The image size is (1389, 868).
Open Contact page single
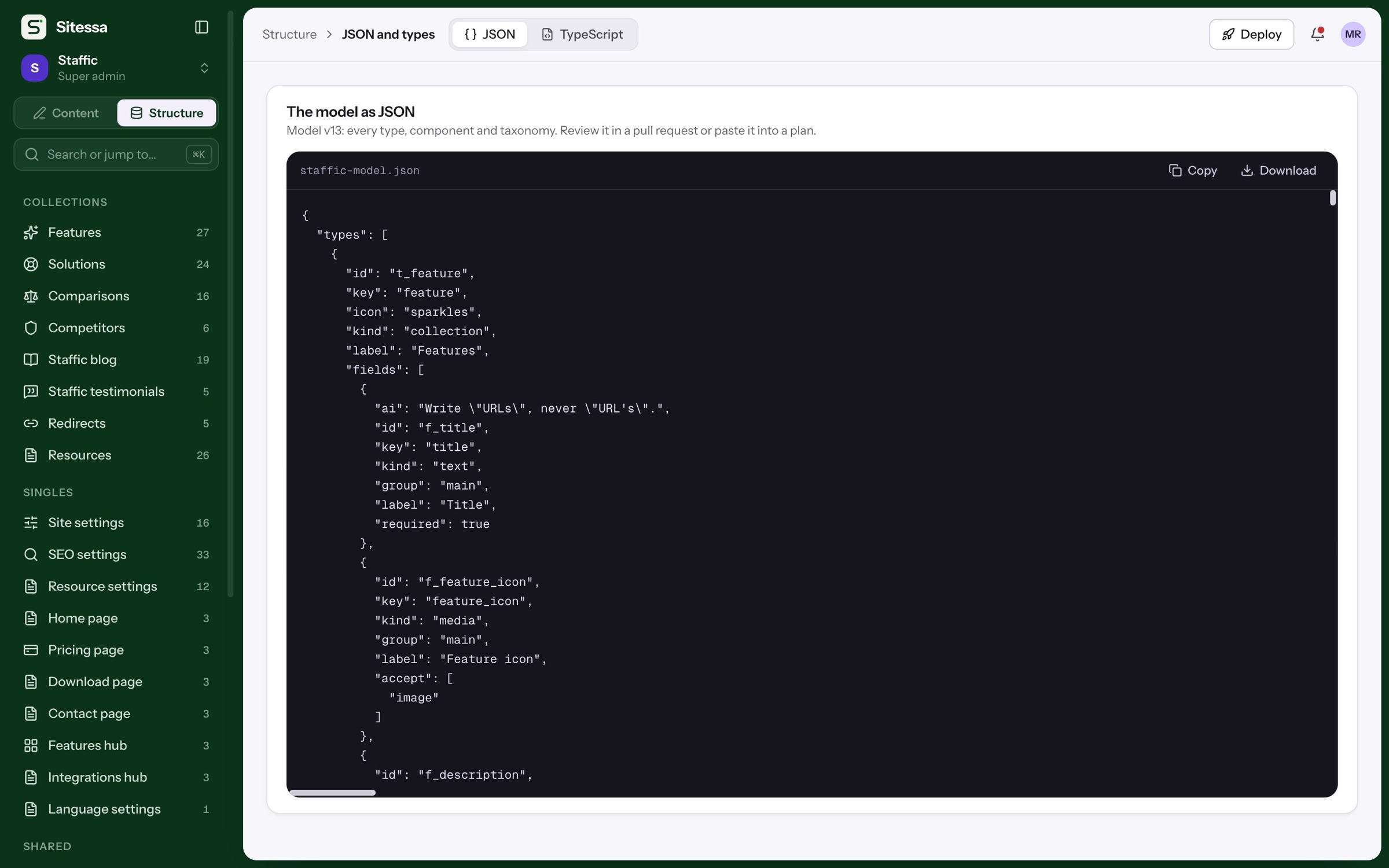116,714
